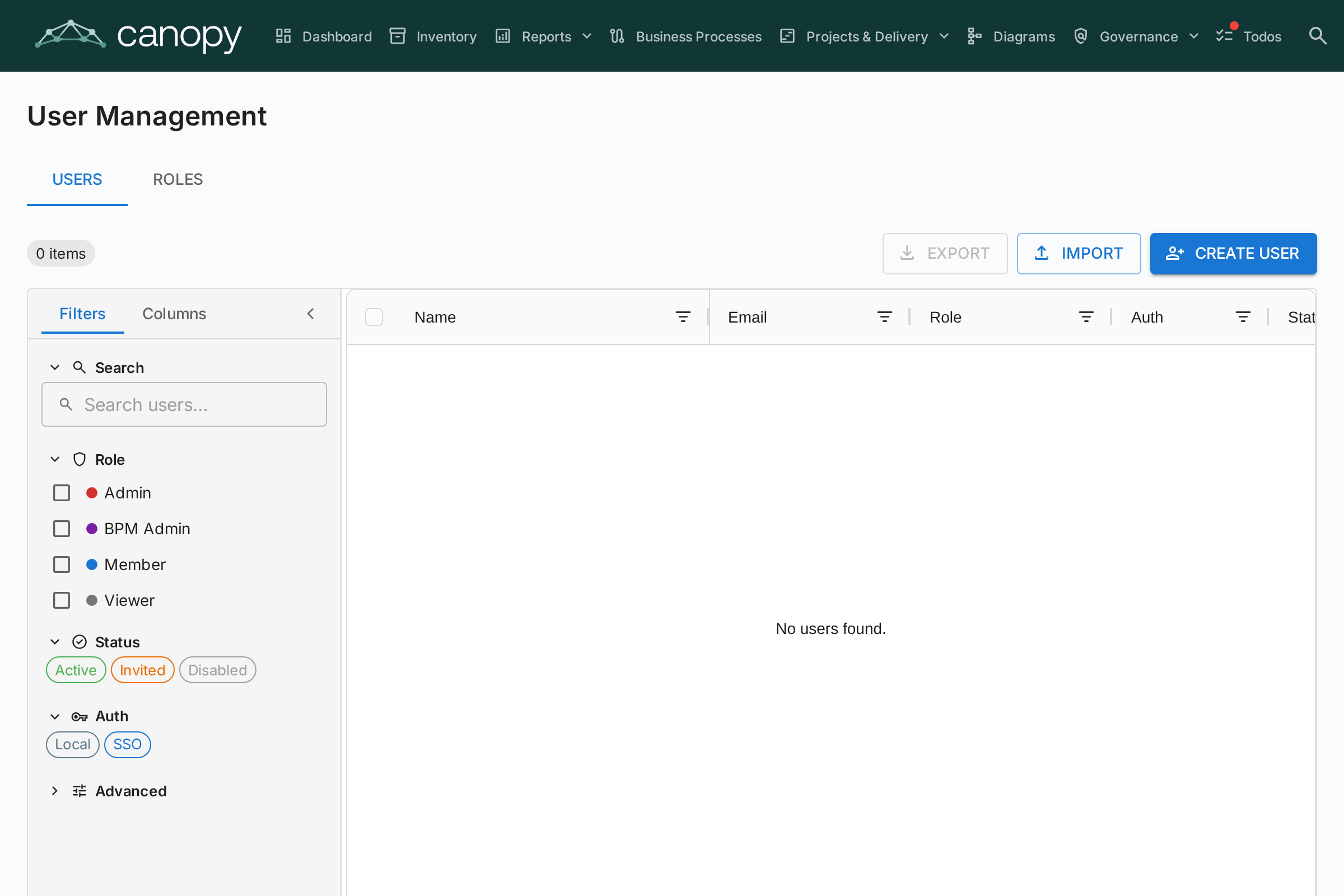Check the Member role checkbox
This screenshot has height=896, width=1344.
tap(62, 564)
